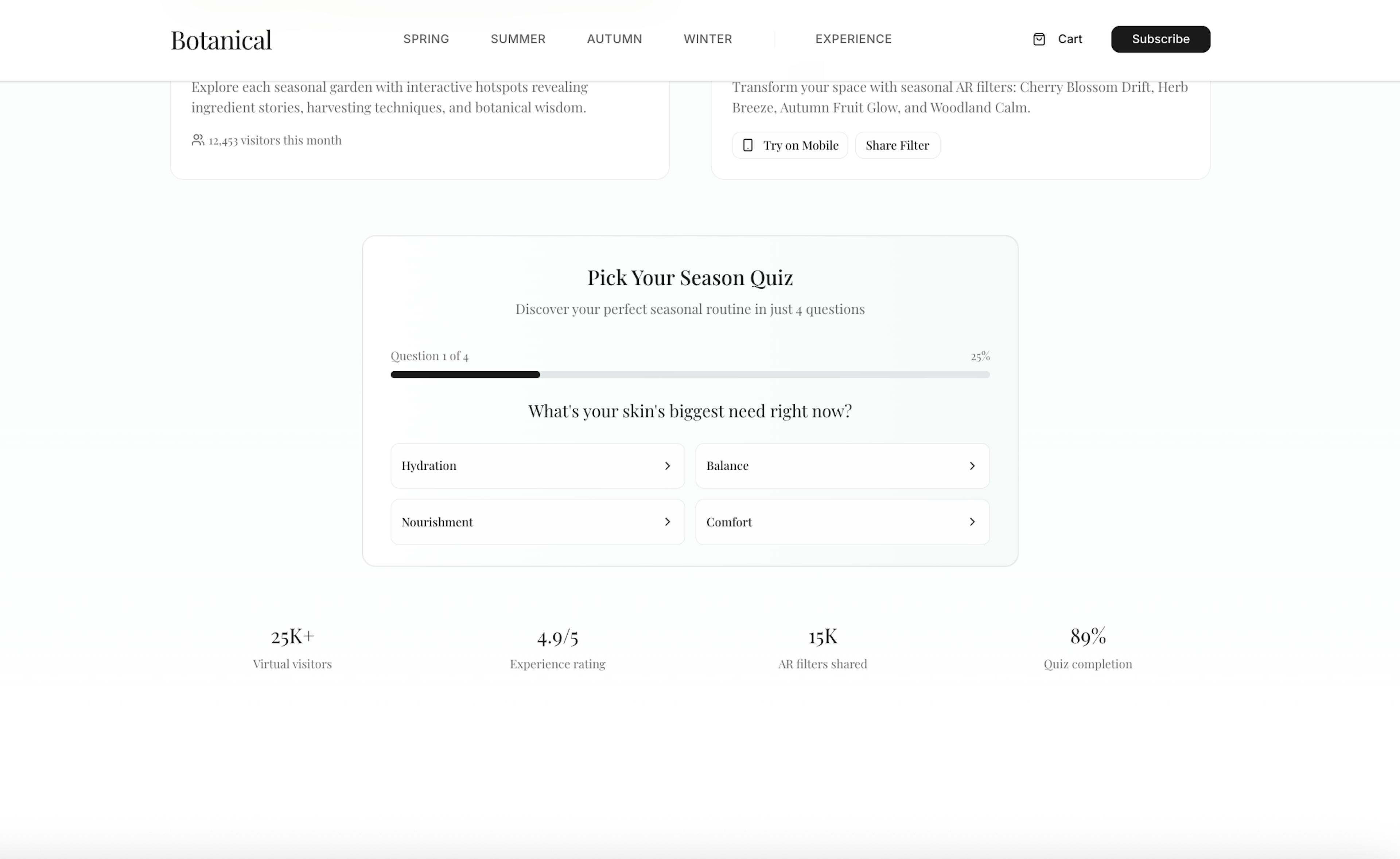Go to the Winter section
This screenshot has width=1400, height=859.
(707, 39)
